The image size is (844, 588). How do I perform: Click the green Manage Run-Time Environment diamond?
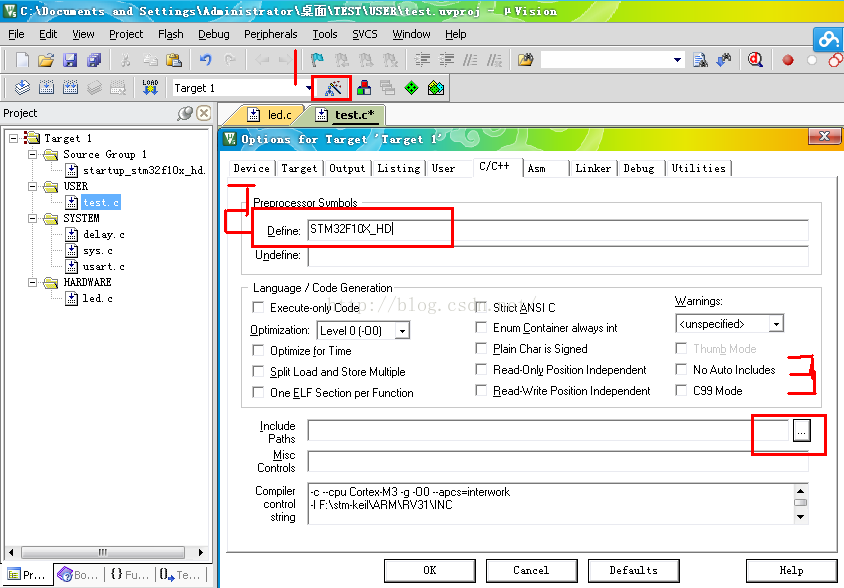(412, 87)
